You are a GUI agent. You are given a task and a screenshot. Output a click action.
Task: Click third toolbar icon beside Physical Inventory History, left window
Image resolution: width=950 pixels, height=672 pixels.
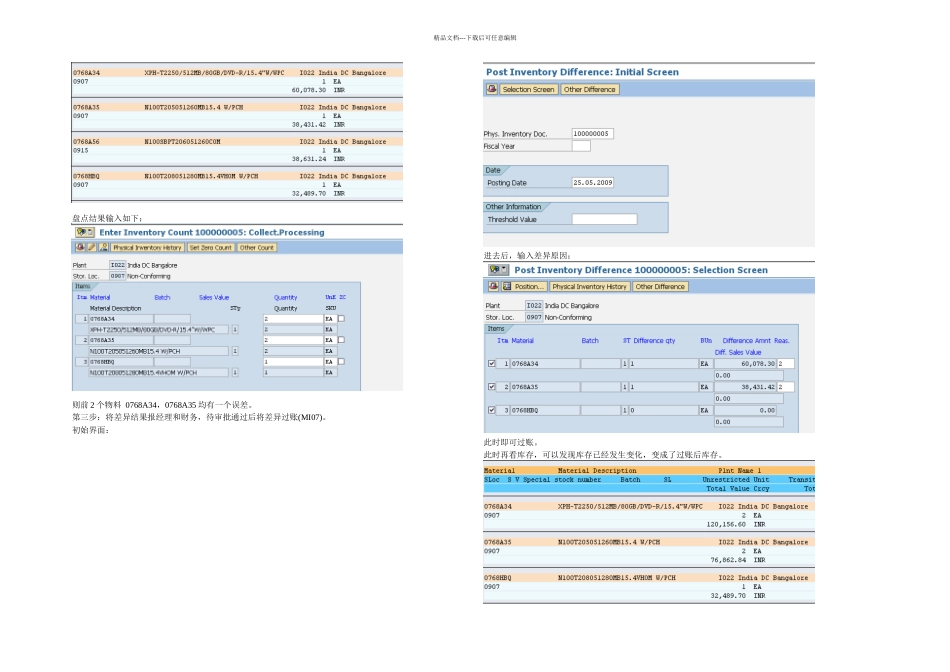point(103,247)
